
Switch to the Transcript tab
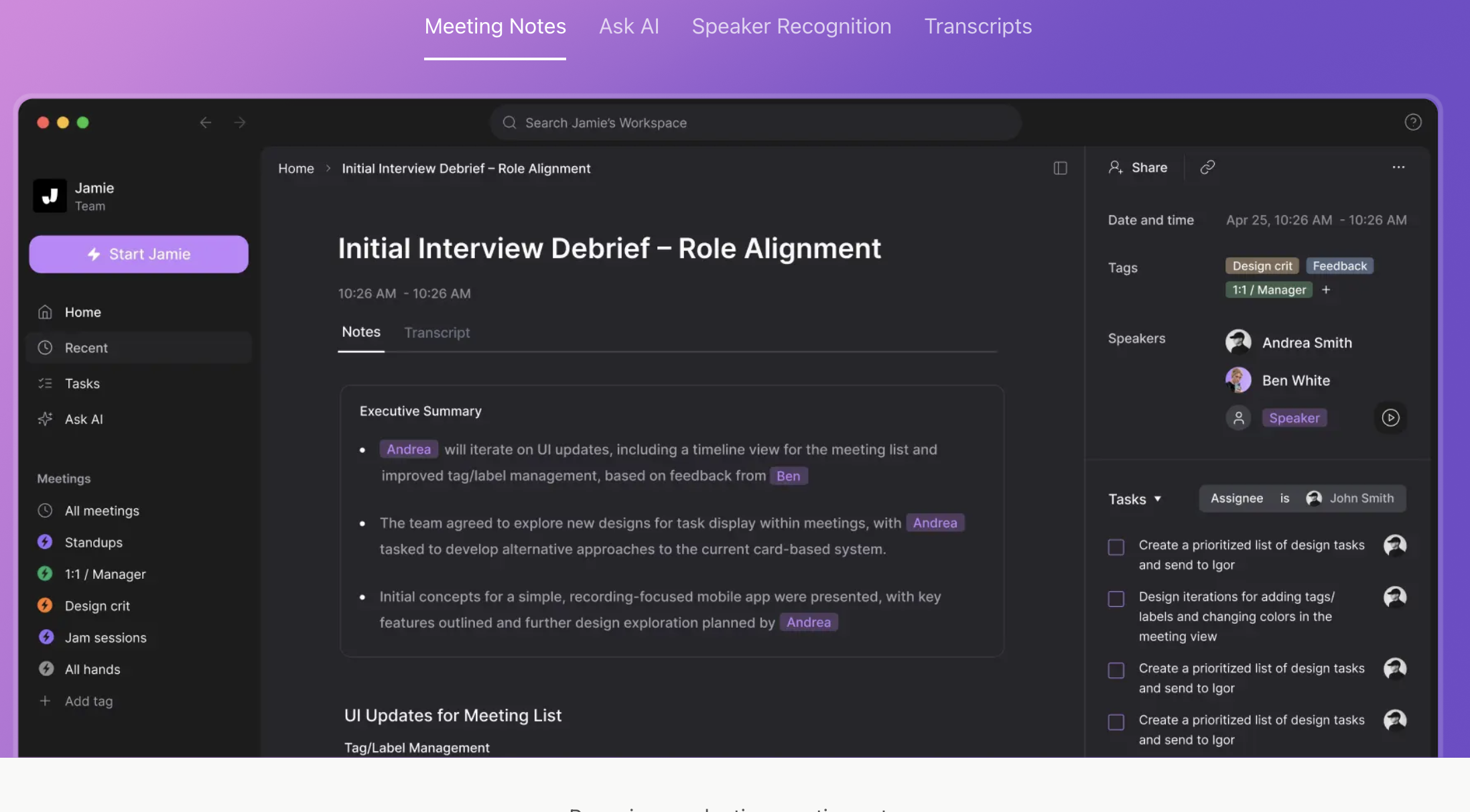[437, 333]
